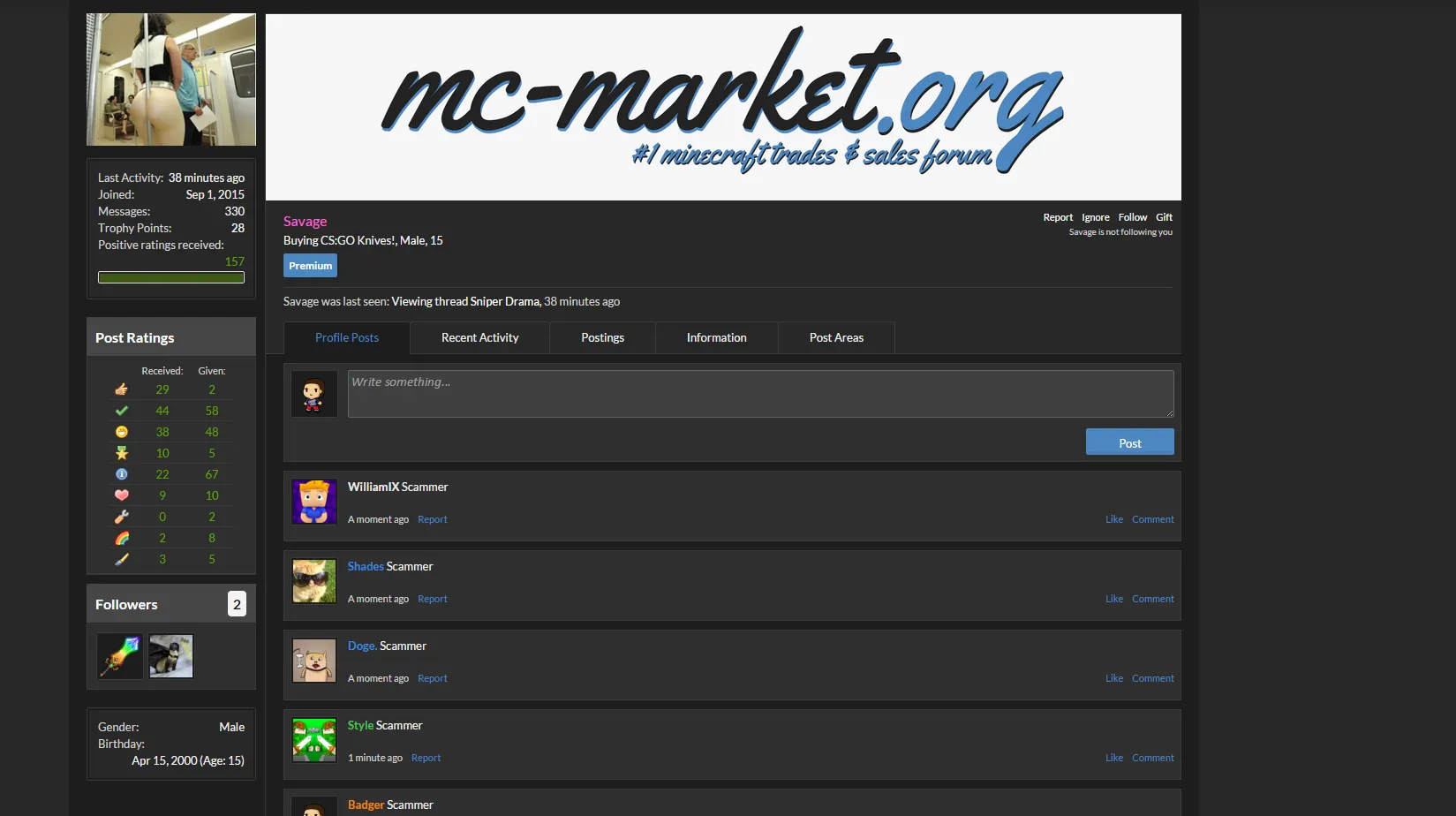Click the Premium badge
Image resolution: width=1456 pixels, height=816 pixels.
pos(310,266)
